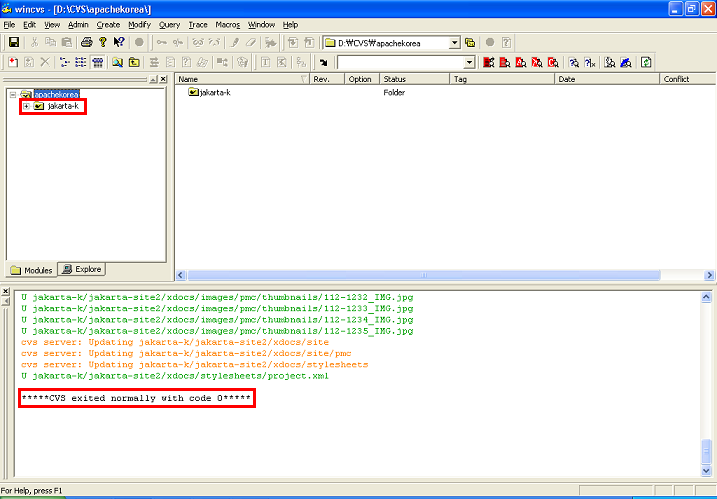Click the Print icon in toolbar
Viewport: 717px width, 499px height.
click(86, 43)
